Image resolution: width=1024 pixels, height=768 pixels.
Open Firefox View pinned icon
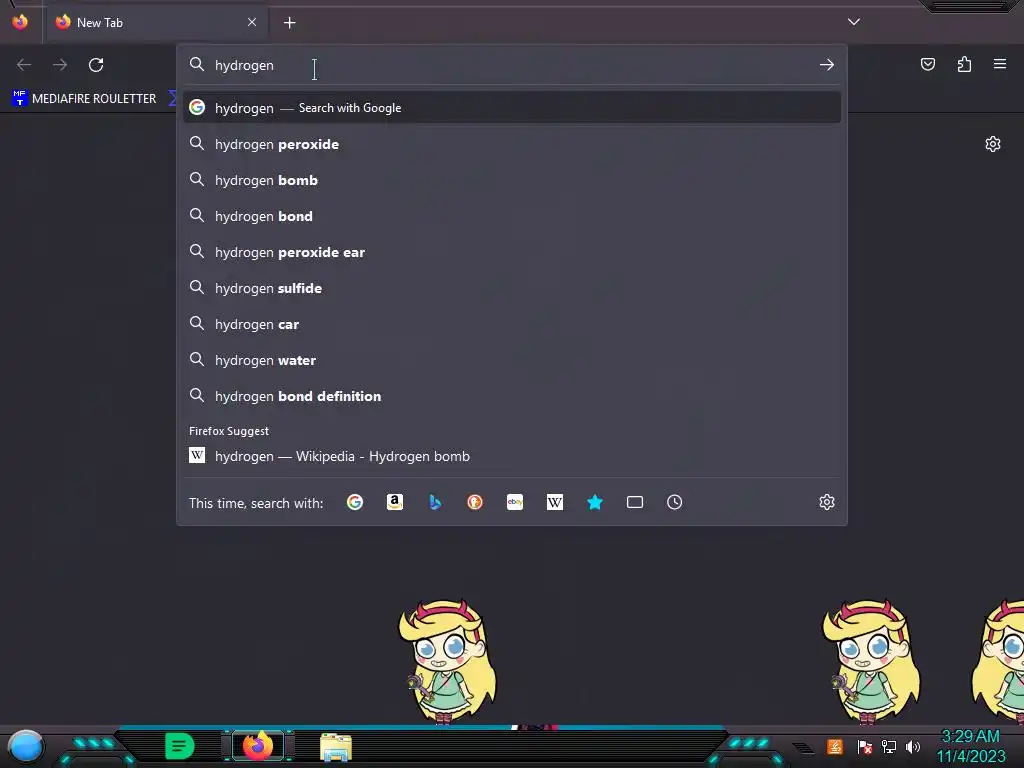(x=20, y=22)
